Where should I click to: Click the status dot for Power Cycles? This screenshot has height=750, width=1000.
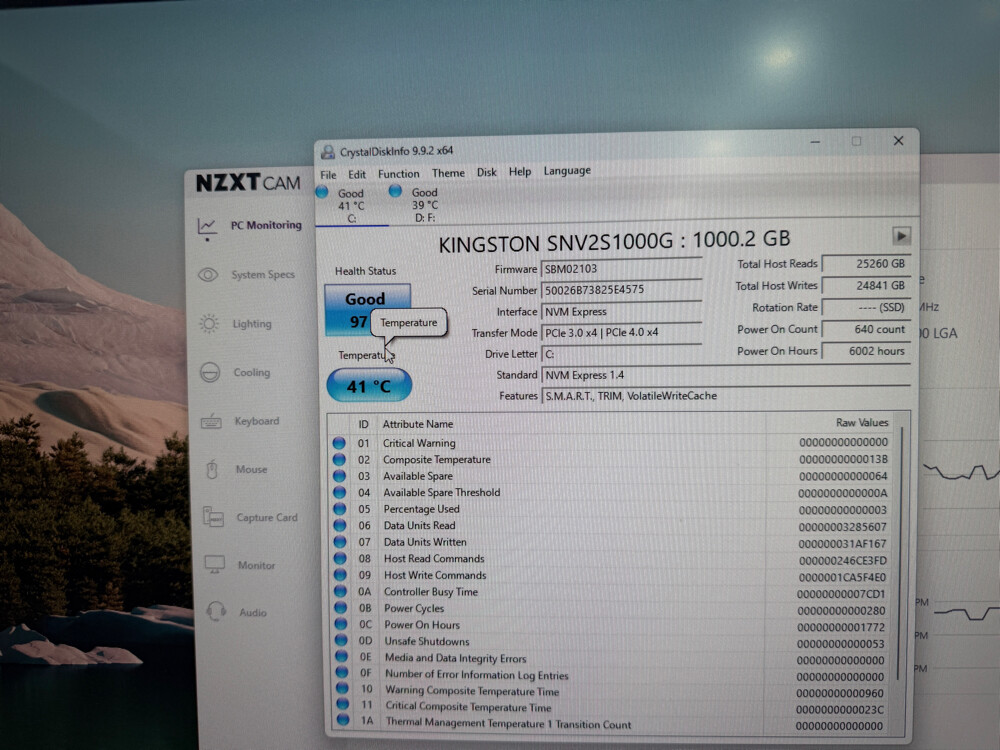pyautogui.click(x=341, y=608)
